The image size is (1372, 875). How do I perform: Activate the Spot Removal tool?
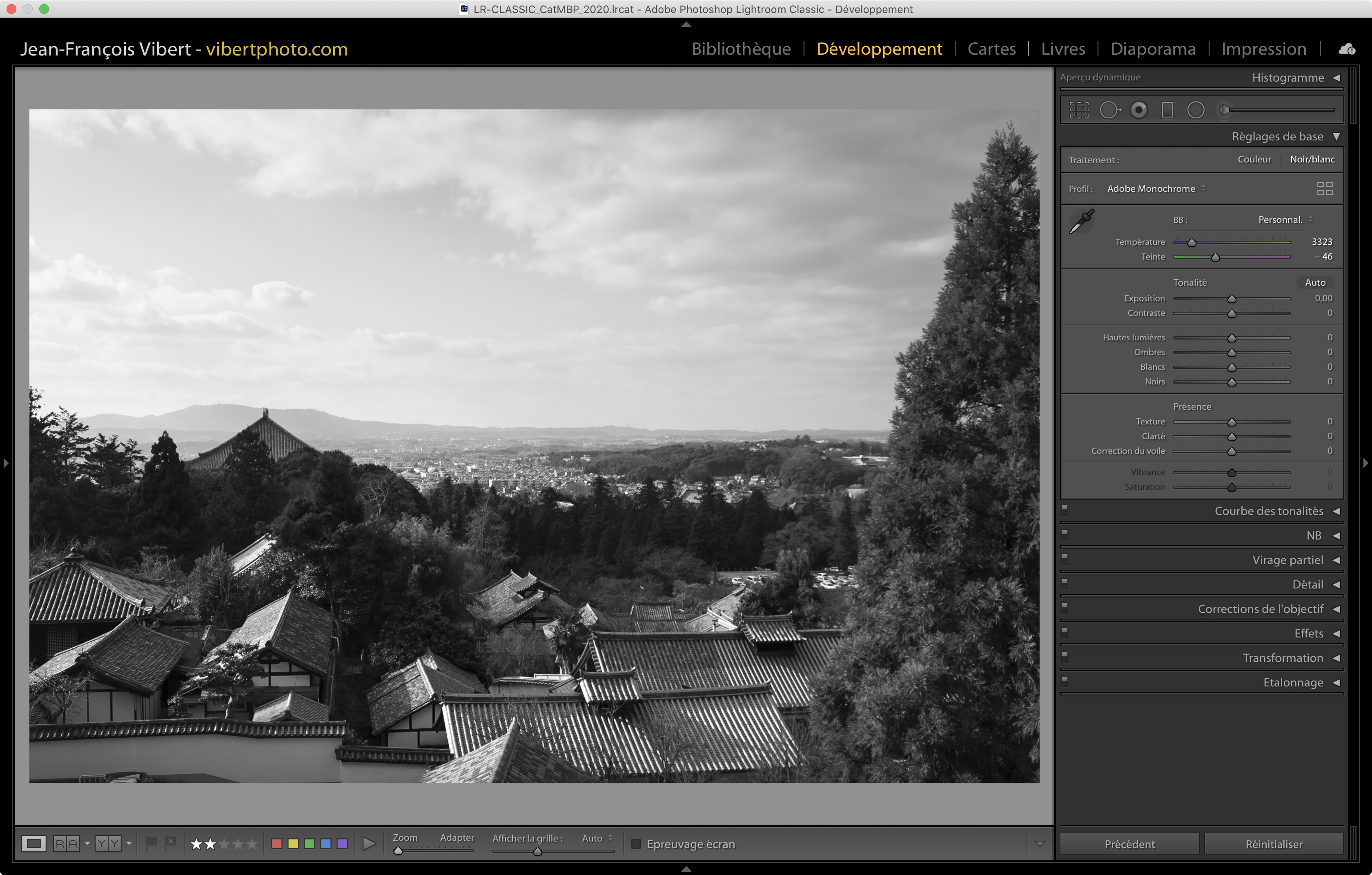1109,110
